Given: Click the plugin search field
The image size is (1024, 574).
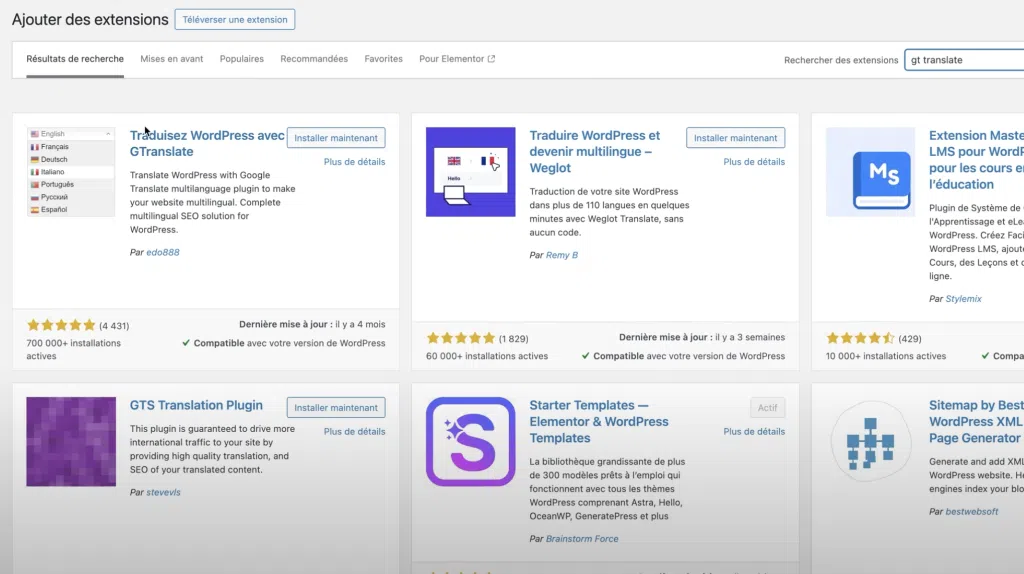Looking at the screenshot, I should coord(962,60).
